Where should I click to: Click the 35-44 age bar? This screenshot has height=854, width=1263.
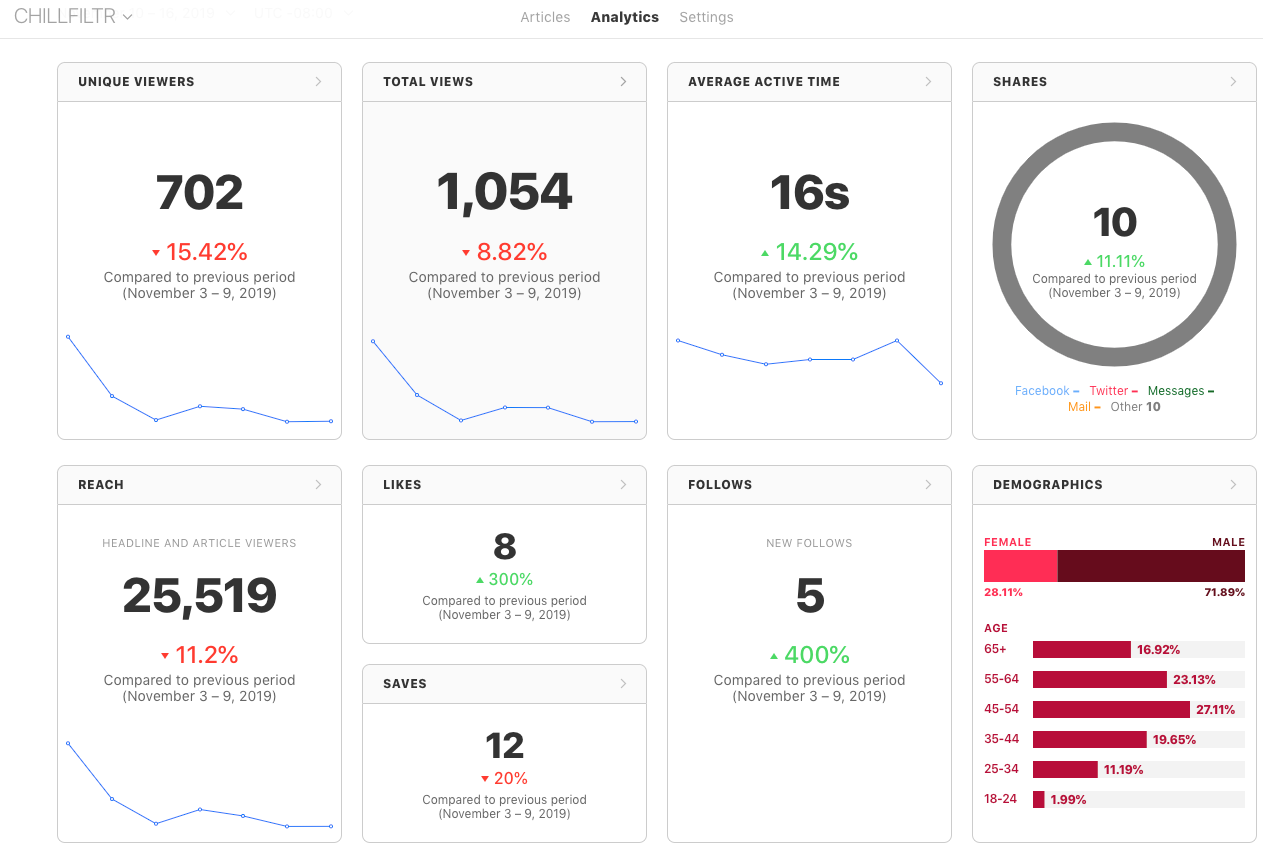tap(1090, 740)
